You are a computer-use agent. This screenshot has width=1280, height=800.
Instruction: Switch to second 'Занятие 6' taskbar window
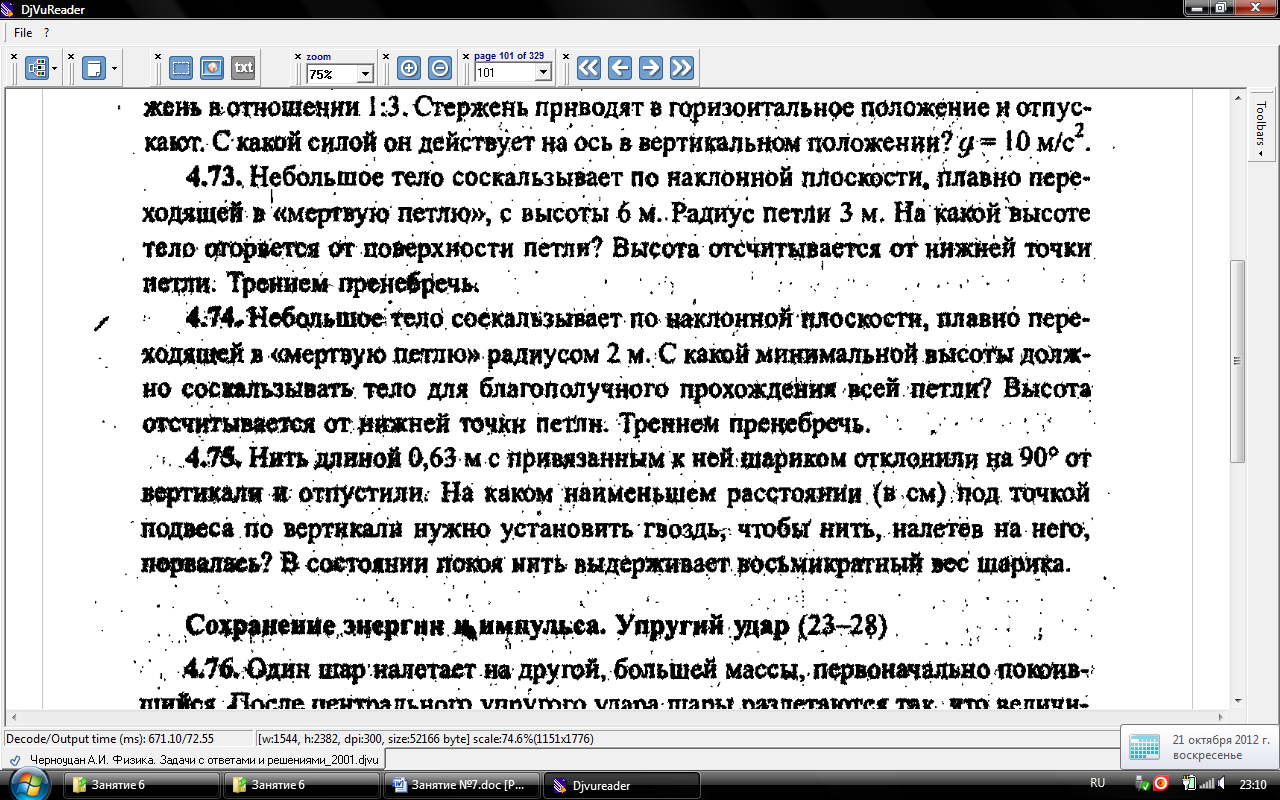point(301,785)
